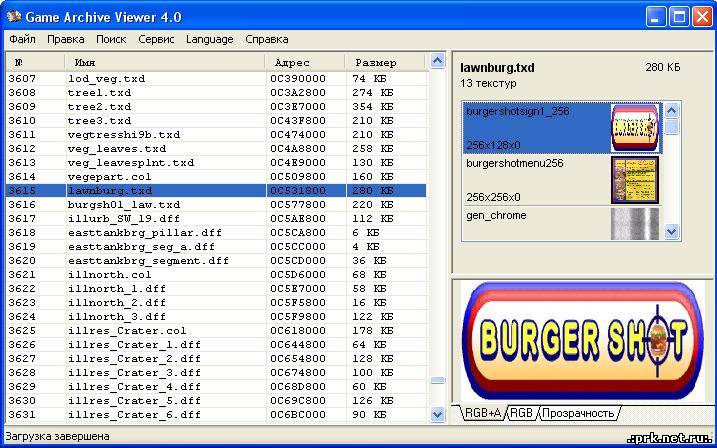Click the file list scrollbar thumb
This screenshot has width=717, height=448.
pyautogui.click(x=438, y=380)
